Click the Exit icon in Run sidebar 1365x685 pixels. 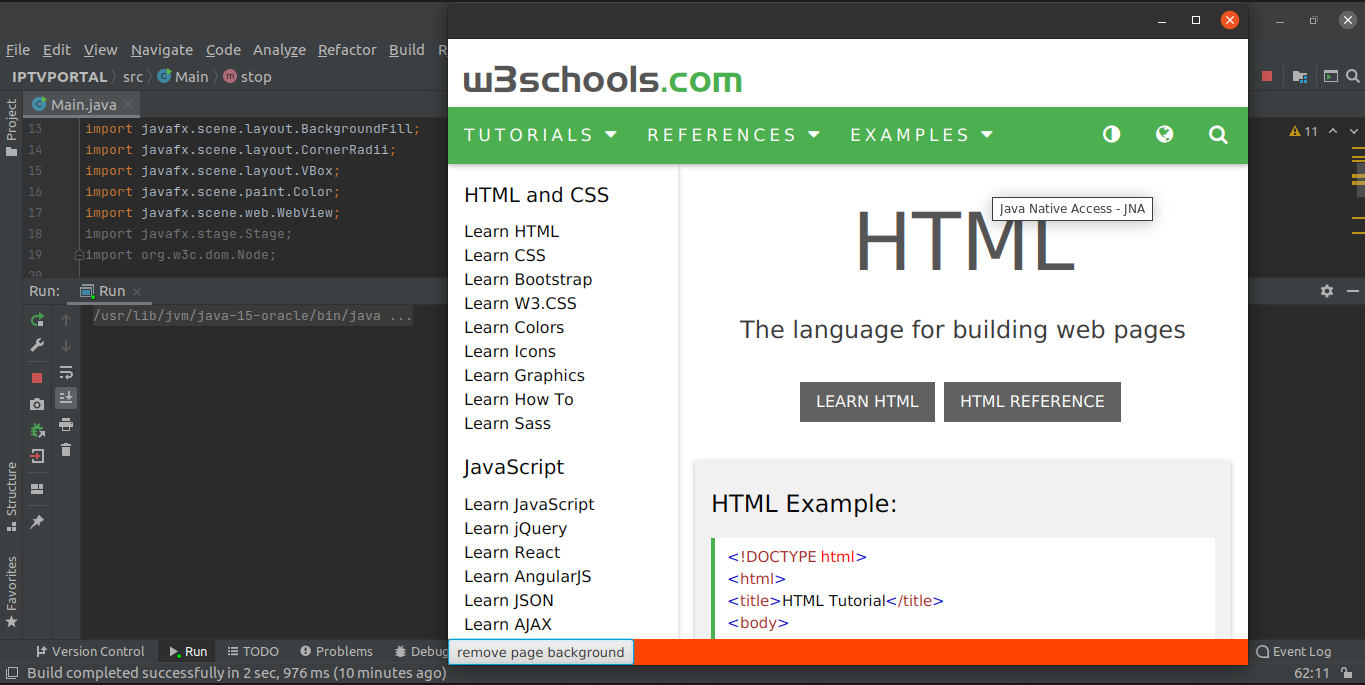[x=37, y=456]
